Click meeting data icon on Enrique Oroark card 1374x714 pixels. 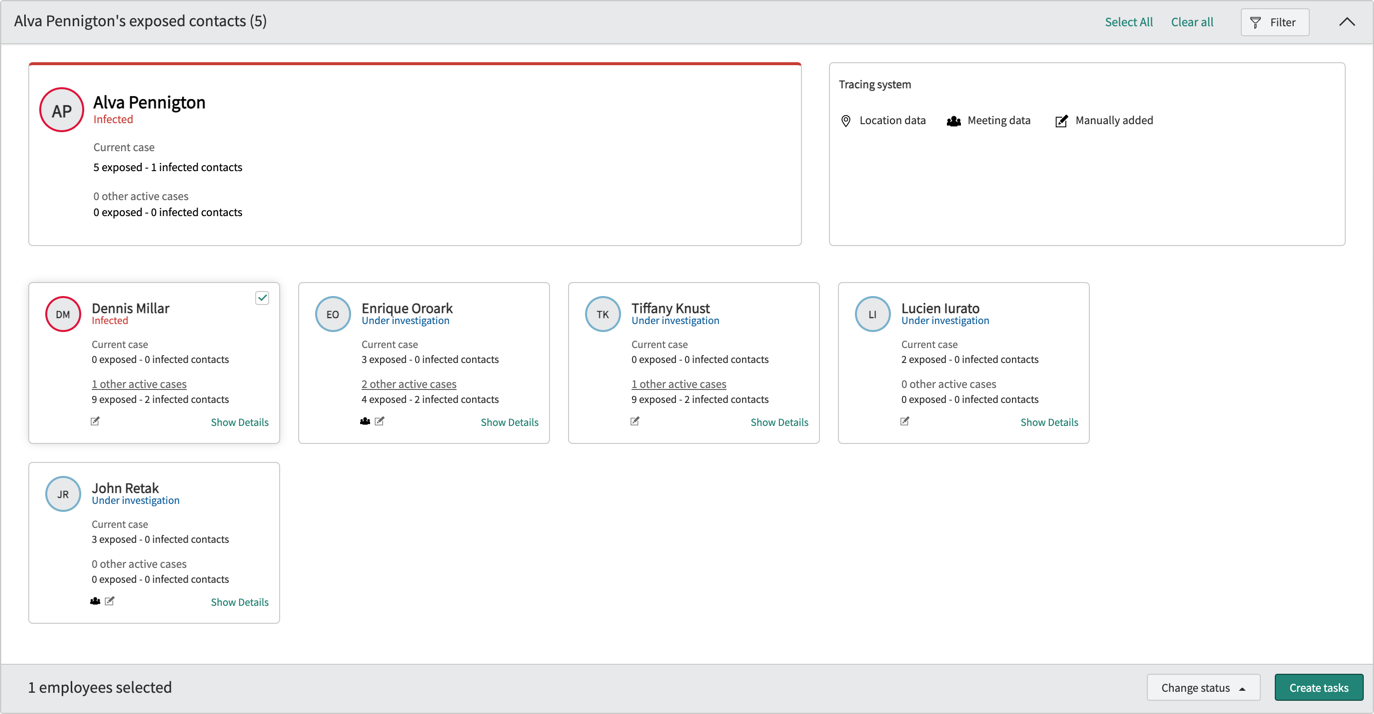(365, 421)
